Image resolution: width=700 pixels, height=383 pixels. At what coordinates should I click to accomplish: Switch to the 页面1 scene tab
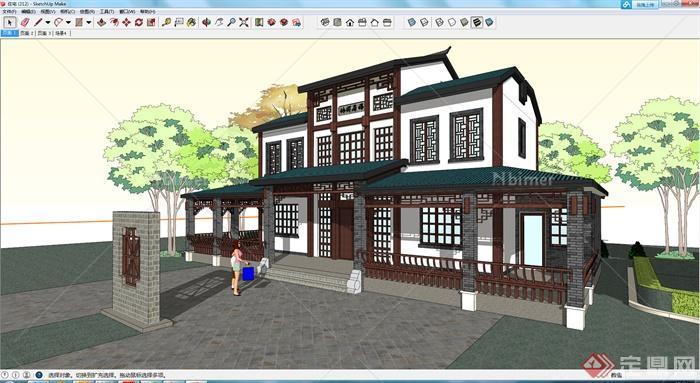[9, 33]
